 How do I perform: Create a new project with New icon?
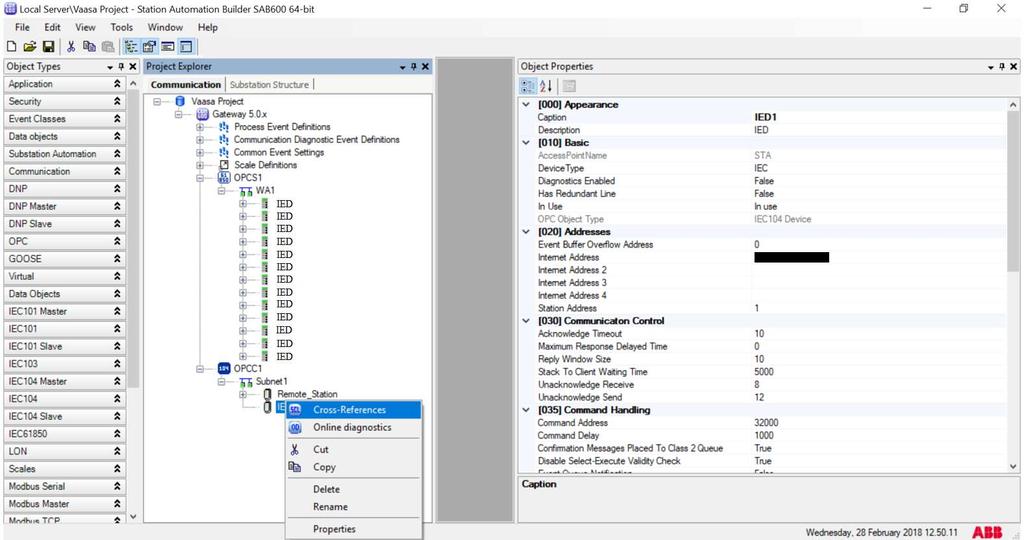coord(11,46)
